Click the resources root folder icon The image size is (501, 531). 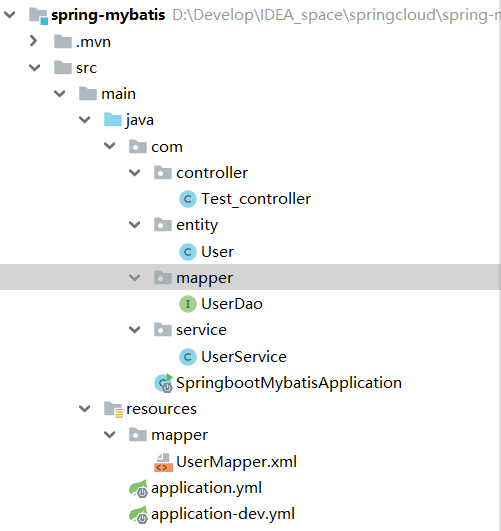coord(113,409)
